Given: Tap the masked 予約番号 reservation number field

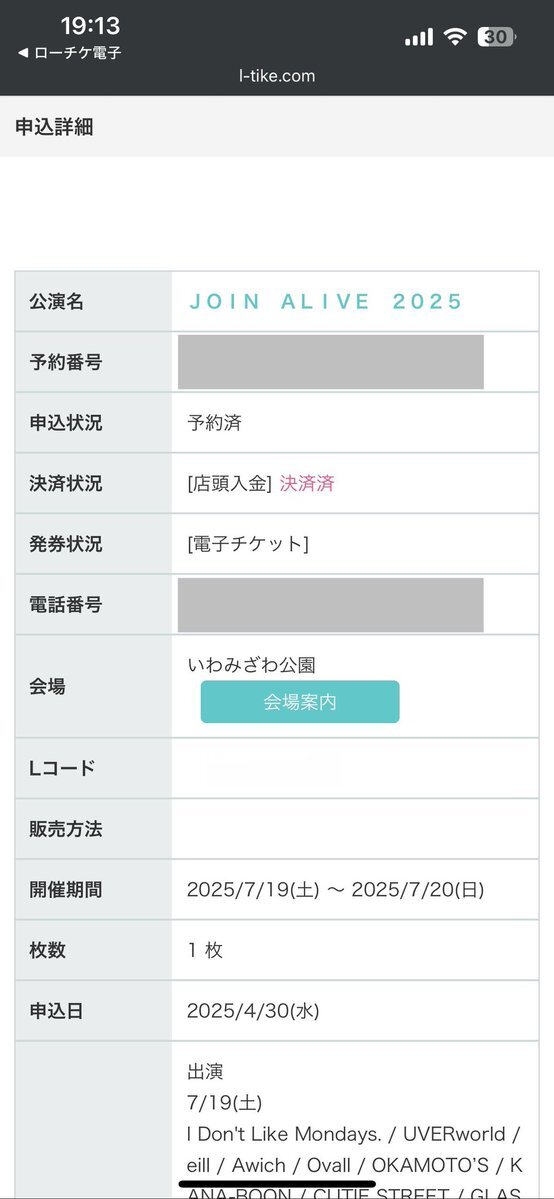Looking at the screenshot, I should pos(331,362).
